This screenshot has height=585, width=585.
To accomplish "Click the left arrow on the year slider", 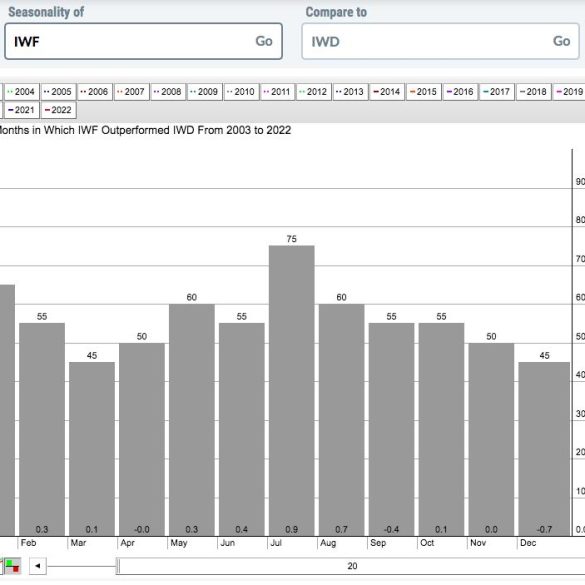I will (x=38, y=566).
